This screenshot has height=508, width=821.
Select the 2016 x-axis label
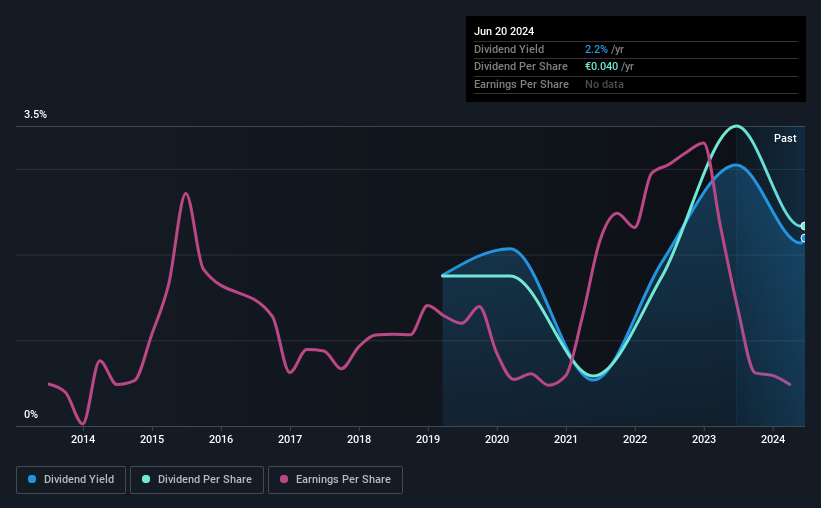221,439
